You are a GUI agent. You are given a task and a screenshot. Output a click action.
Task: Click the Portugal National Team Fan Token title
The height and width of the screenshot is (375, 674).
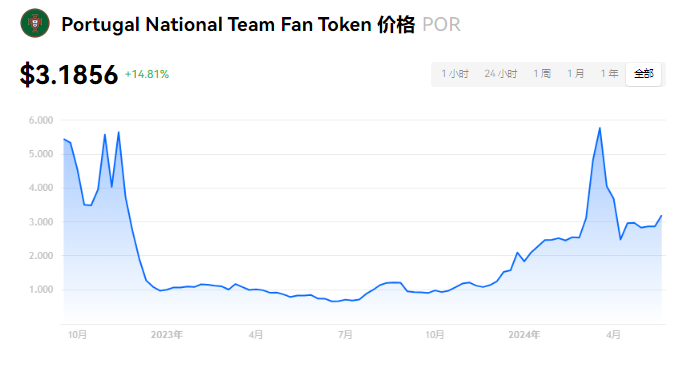tap(216, 25)
